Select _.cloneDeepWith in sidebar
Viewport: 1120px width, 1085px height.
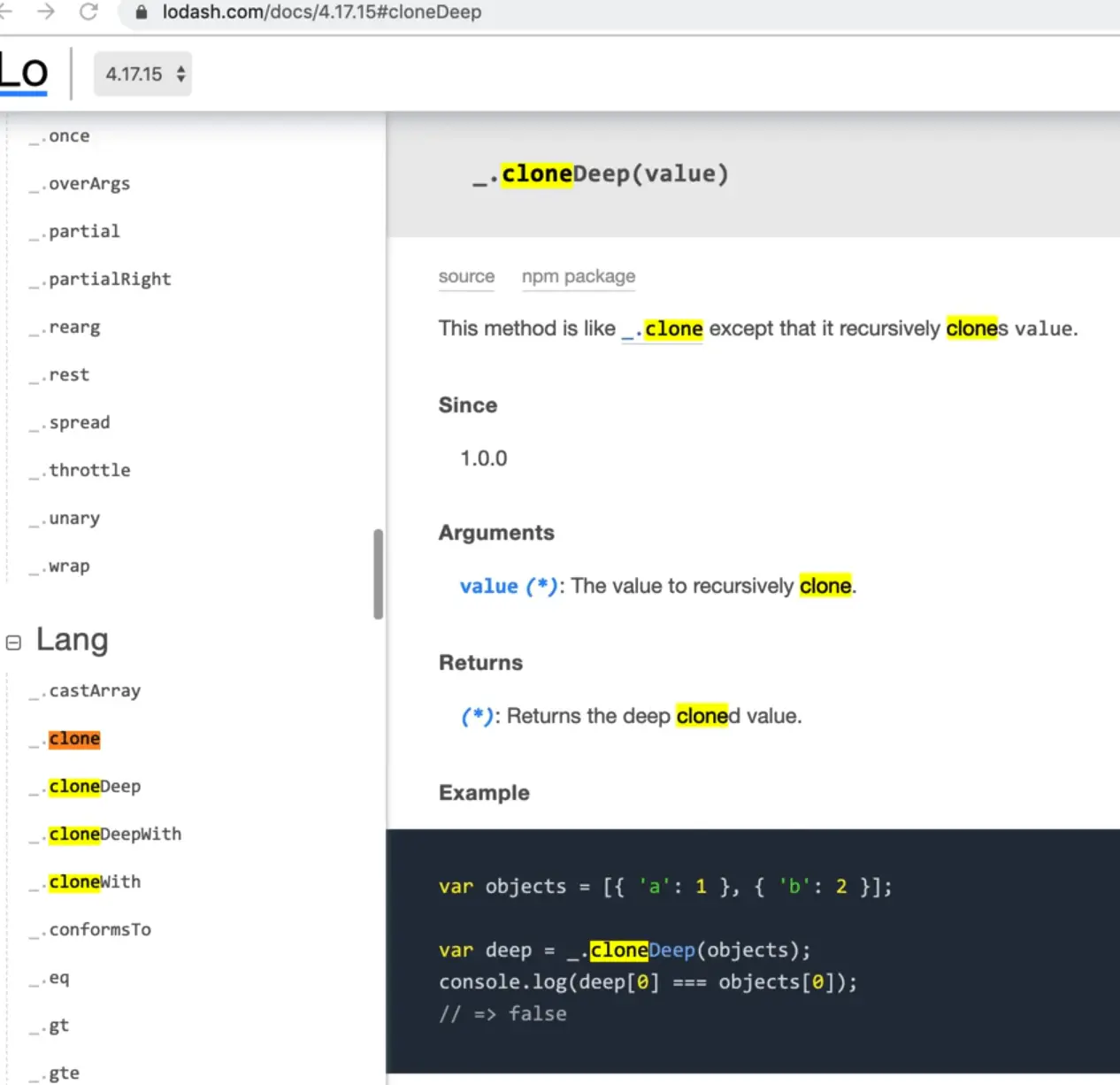point(114,834)
